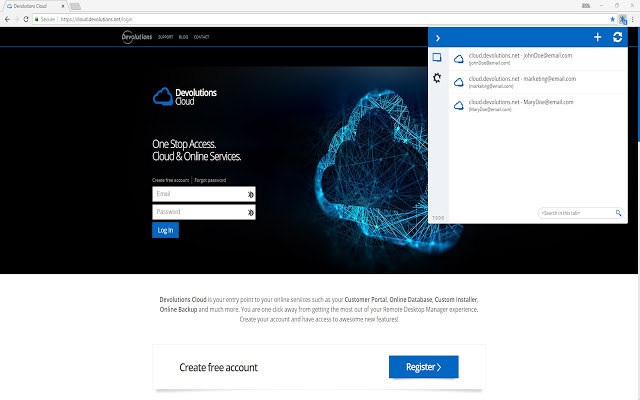Select the Devolutions Cloud browser tab

[x=34, y=6]
